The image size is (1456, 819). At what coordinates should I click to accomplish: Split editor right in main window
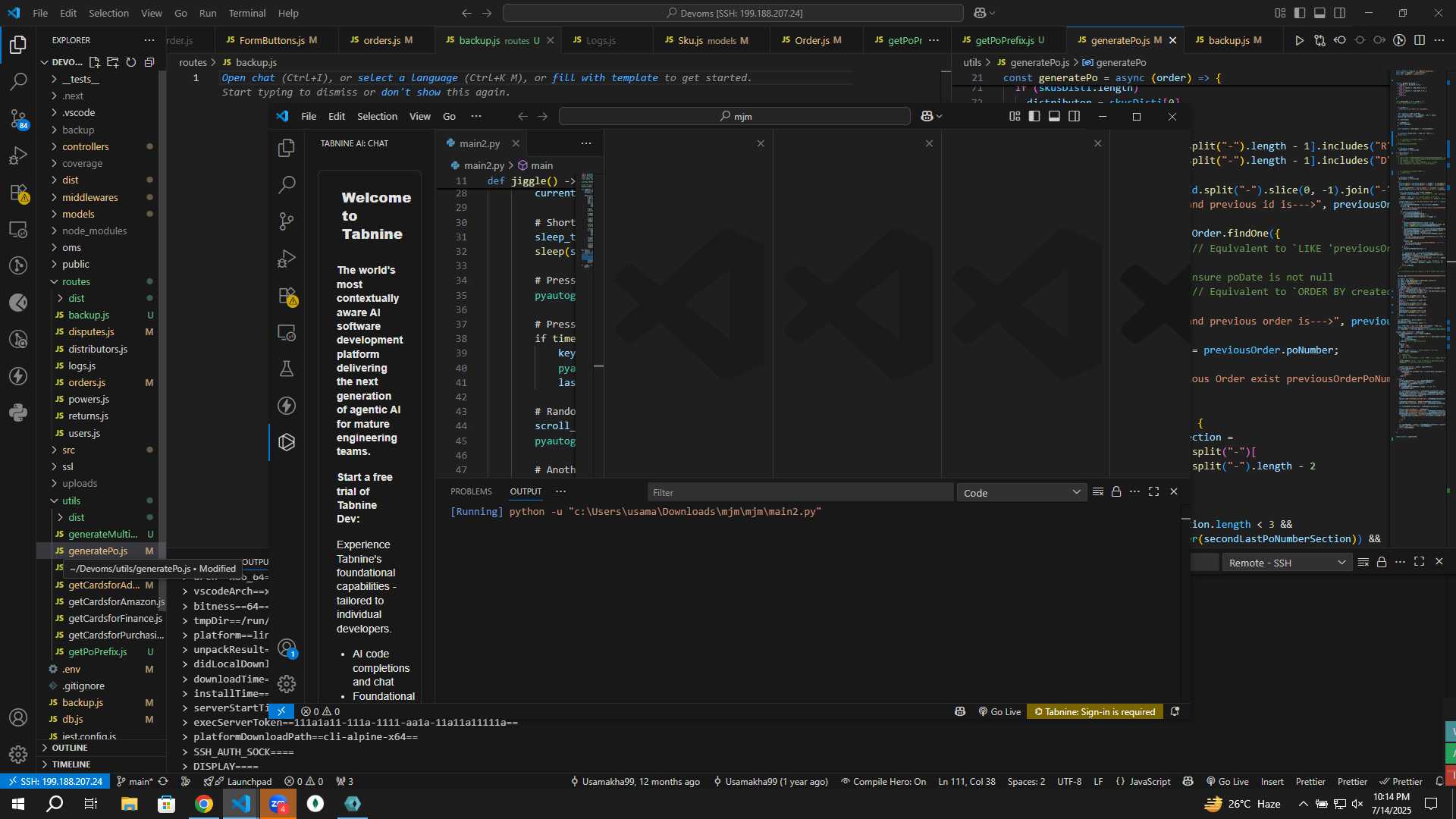pyautogui.click(x=1420, y=40)
